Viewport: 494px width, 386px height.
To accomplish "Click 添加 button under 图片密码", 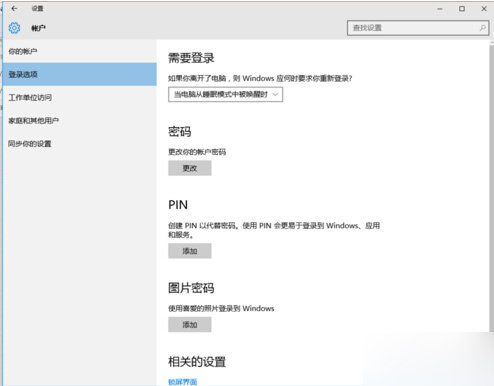I will (x=190, y=325).
